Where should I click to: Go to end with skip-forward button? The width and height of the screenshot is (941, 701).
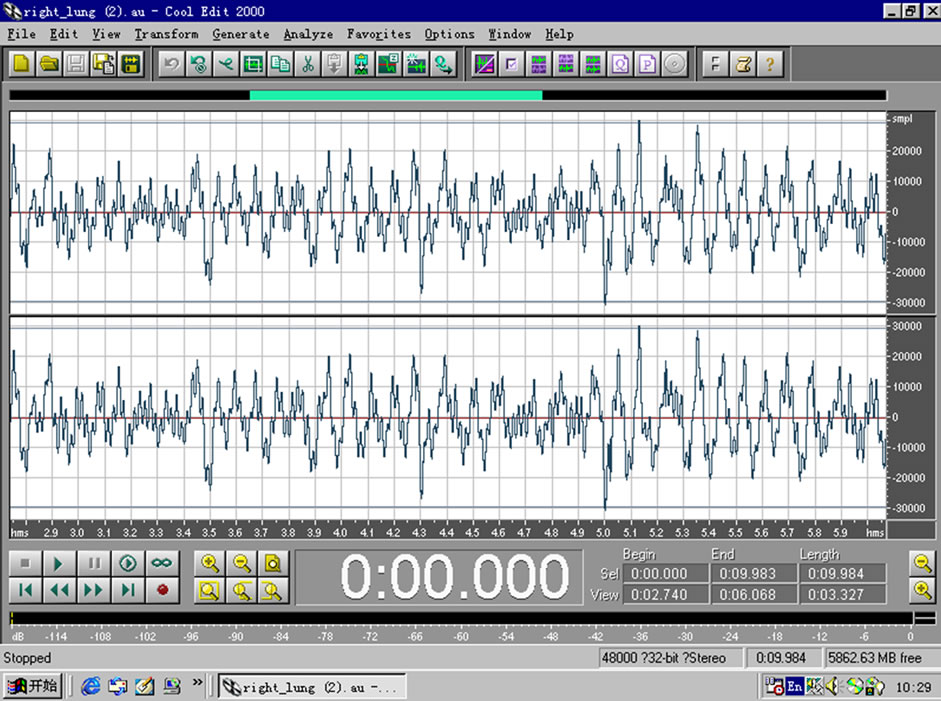click(x=128, y=590)
